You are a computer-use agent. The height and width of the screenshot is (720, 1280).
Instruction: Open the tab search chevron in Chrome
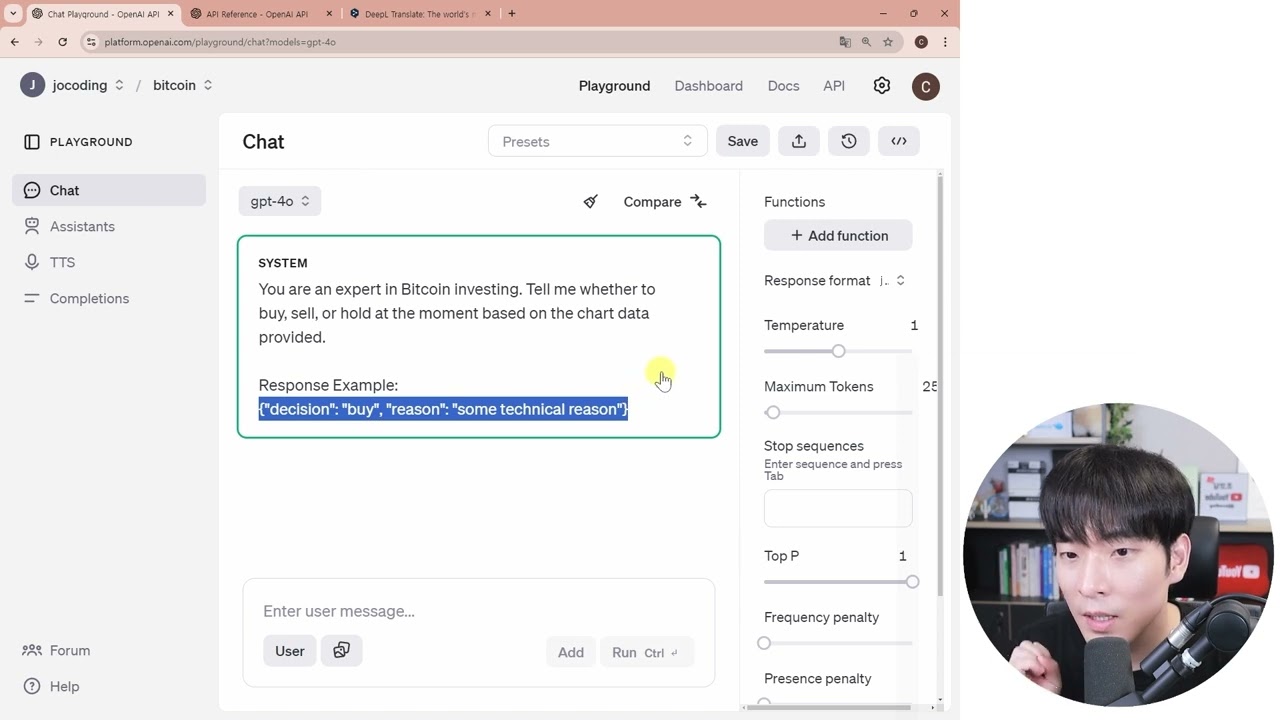13,14
